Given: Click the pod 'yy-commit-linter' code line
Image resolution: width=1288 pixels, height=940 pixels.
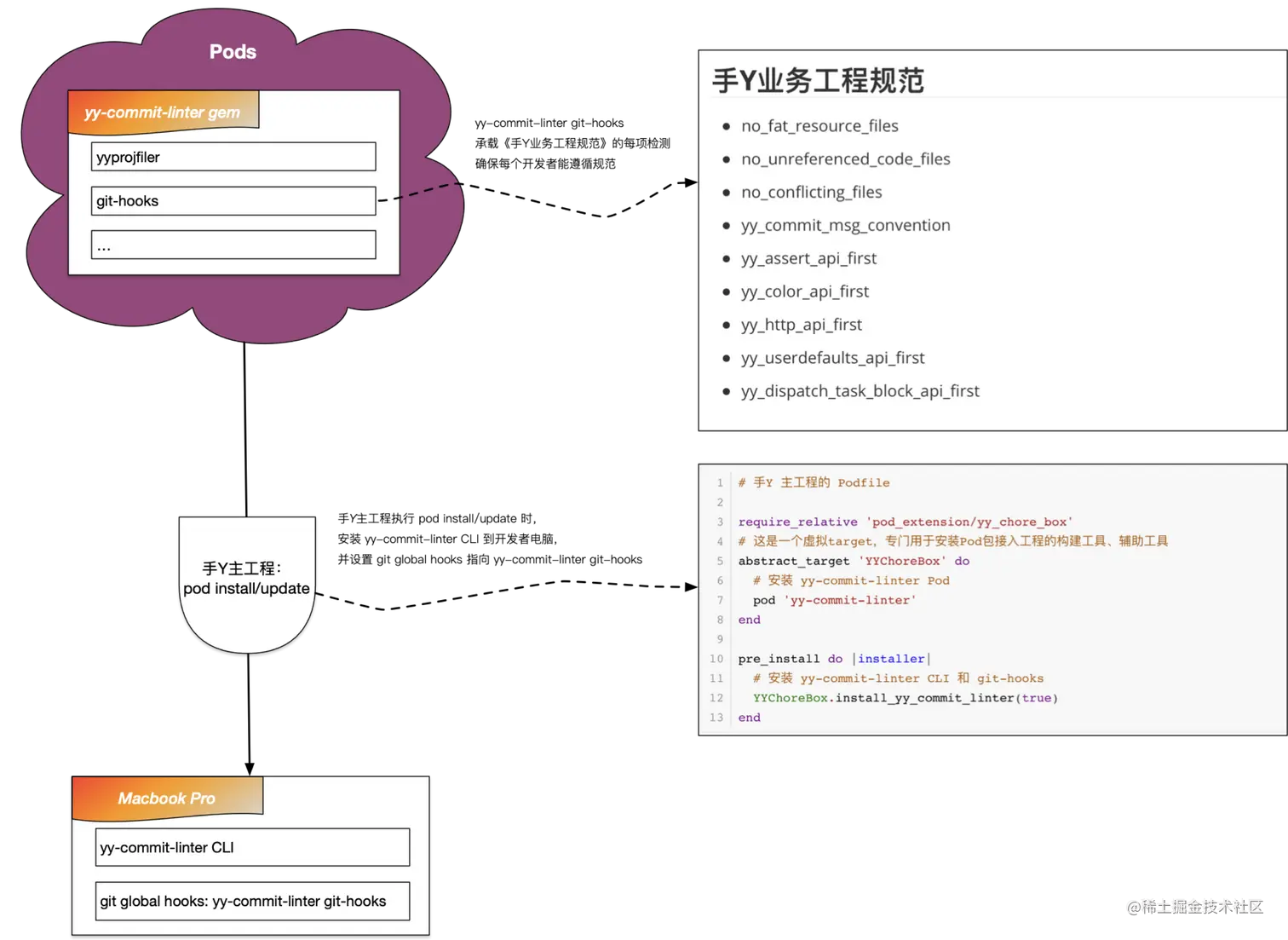Looking at the screenshot, I should [835, 600].
